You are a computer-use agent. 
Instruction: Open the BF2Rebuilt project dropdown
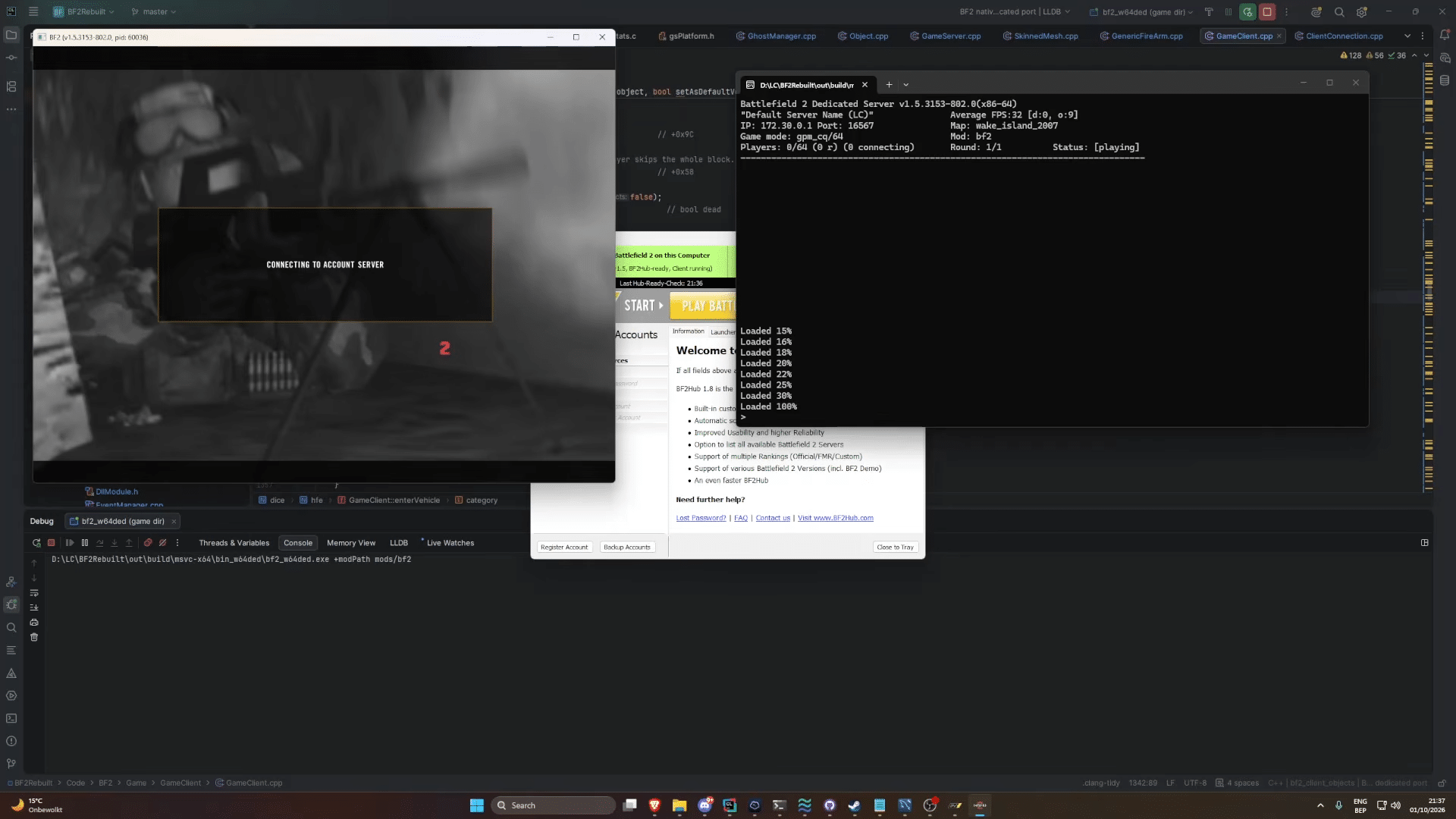[83, 12]
